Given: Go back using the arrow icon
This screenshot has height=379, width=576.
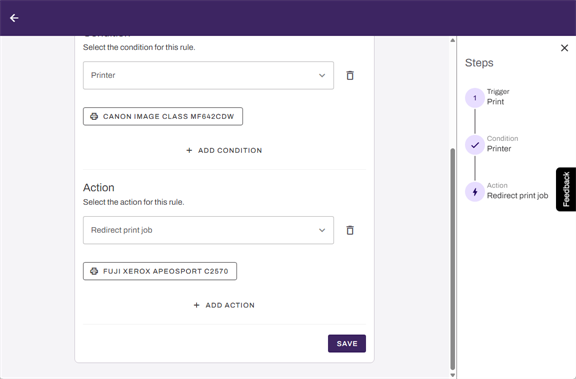Looking at the screenshot, I should pyautogui.click(x=14, y=18).
